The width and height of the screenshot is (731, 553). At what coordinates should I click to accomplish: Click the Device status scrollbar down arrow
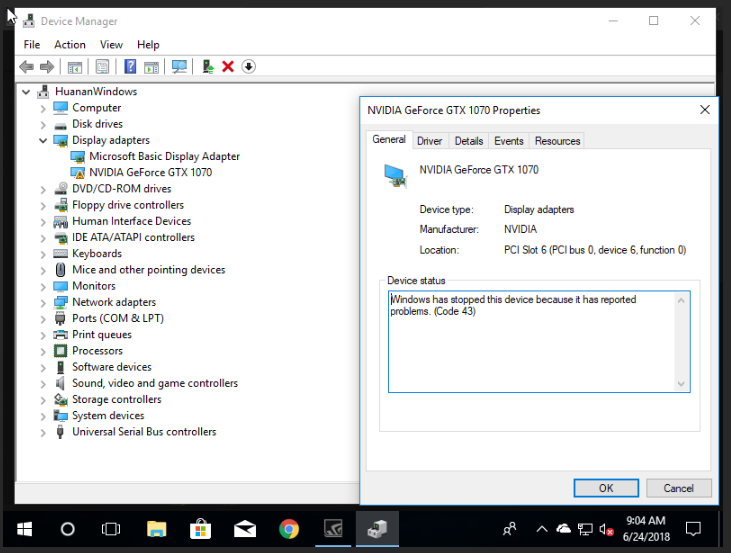[681, 384]
